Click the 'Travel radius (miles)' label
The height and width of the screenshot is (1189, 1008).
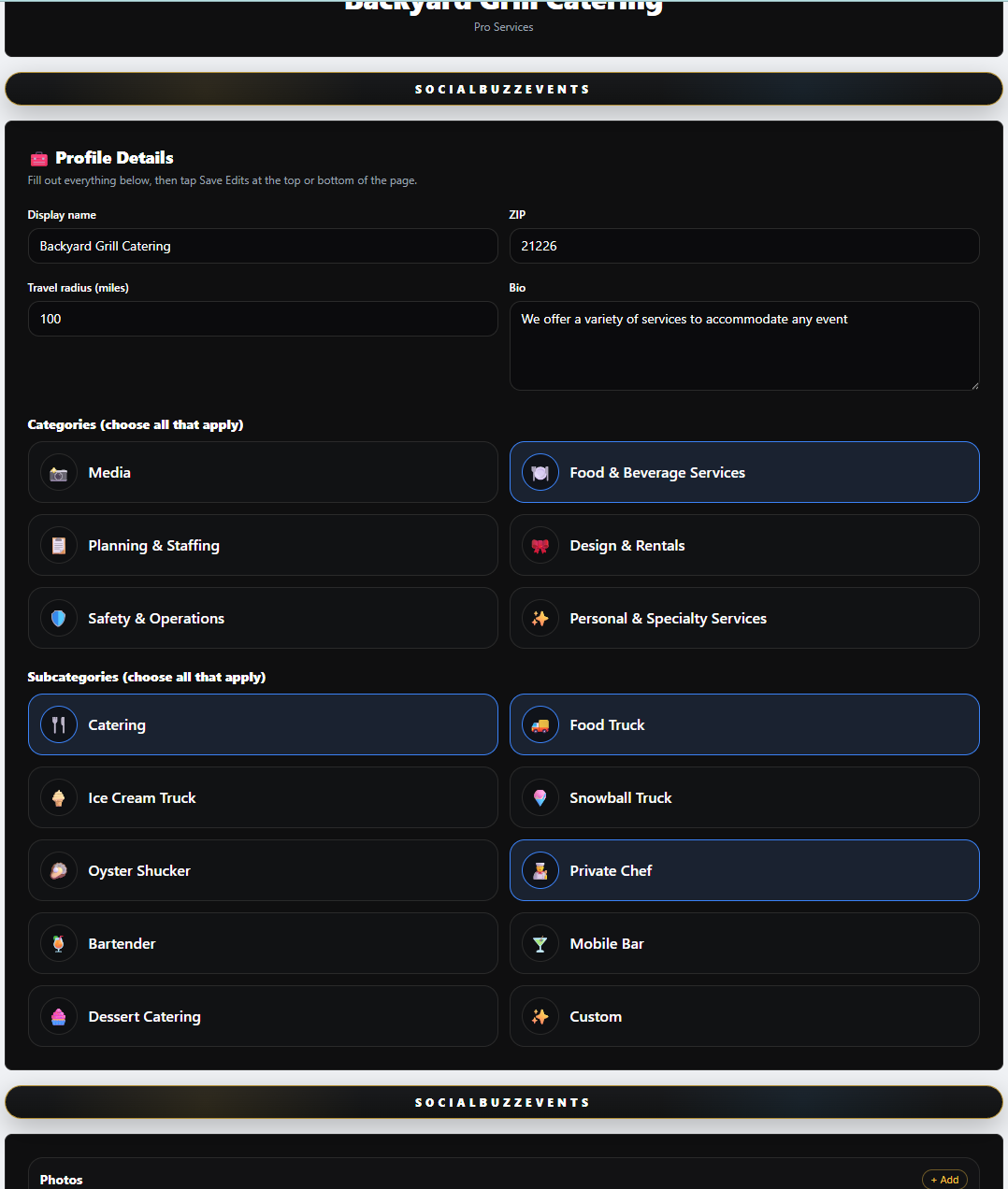pos(78,288)
